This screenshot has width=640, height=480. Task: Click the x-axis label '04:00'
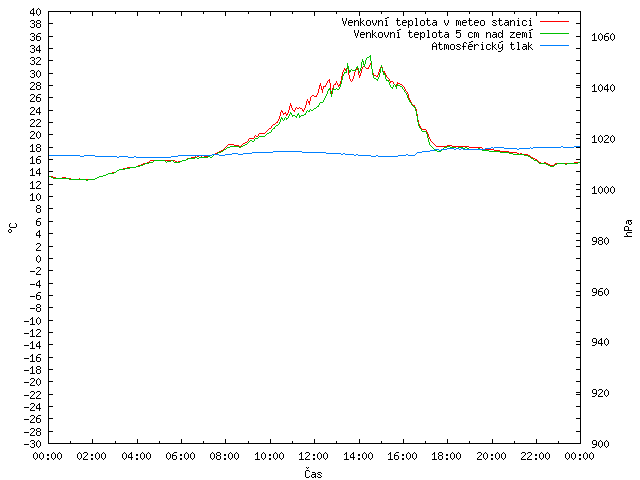(x=136, y=456)
